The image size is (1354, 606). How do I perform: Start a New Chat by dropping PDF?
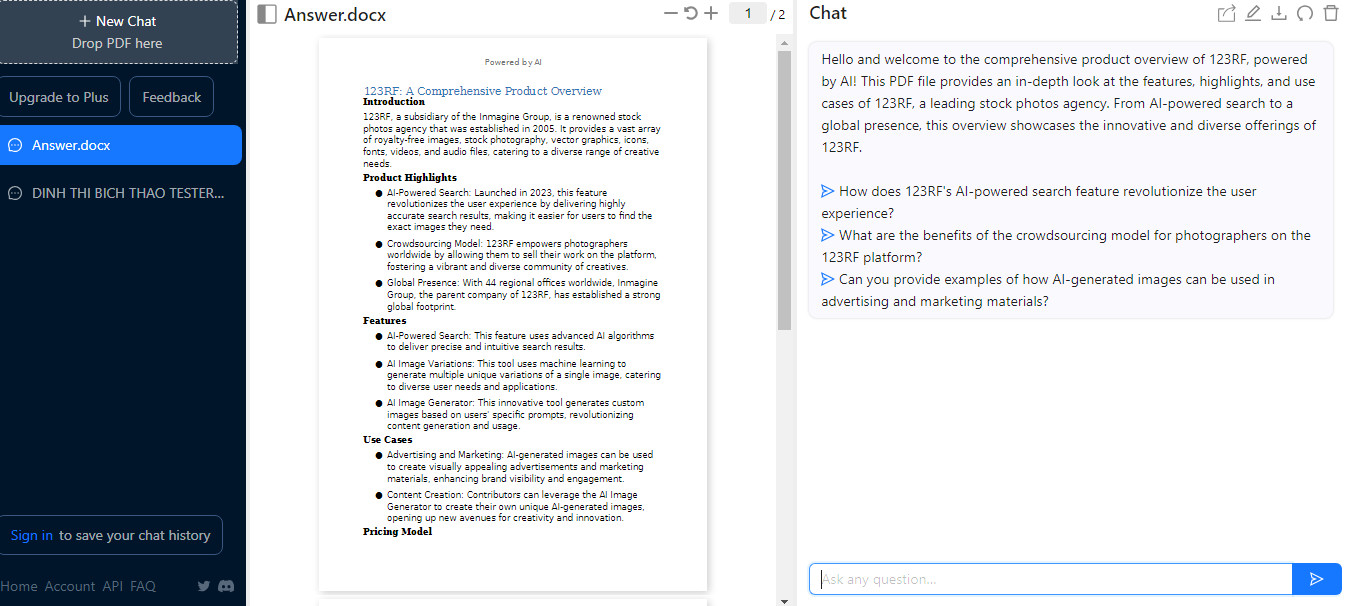click(x=118, y=32)
